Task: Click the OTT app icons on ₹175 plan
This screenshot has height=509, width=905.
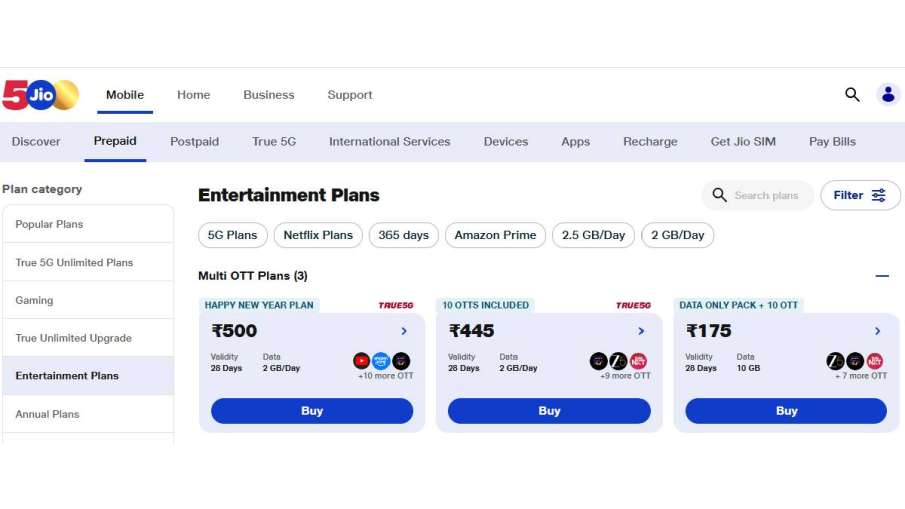Action: [x=855, y=361]
